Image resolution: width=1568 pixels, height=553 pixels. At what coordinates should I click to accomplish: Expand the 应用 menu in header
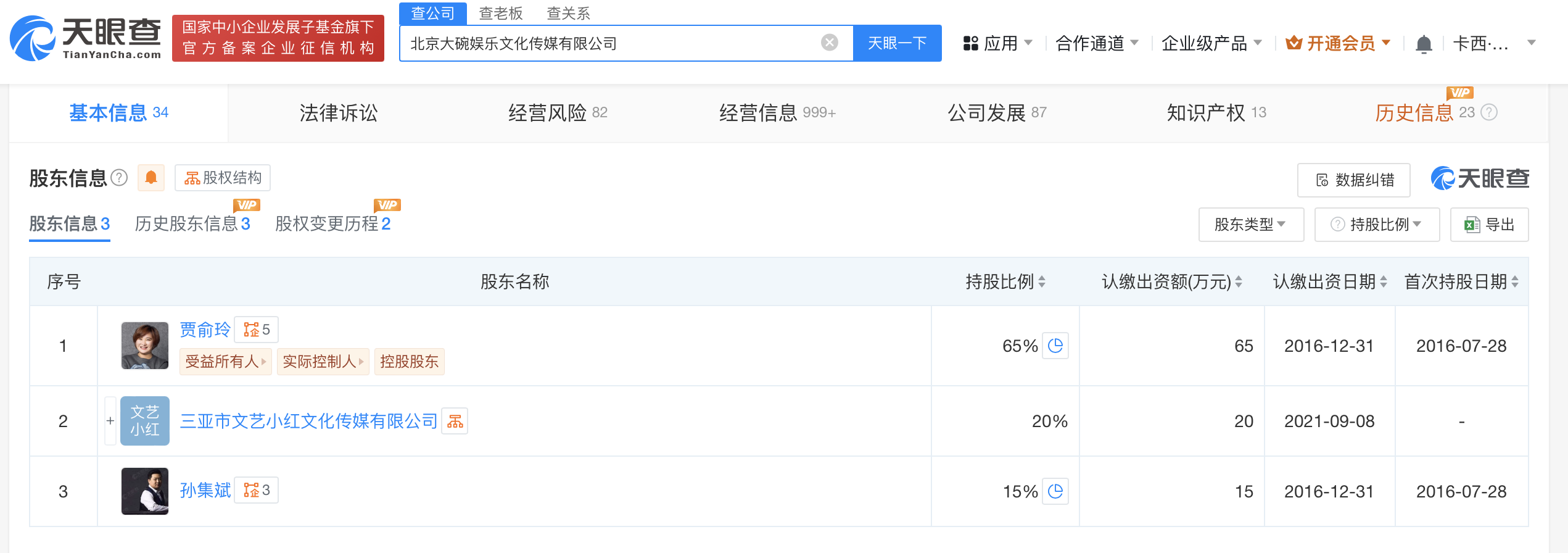997,43
